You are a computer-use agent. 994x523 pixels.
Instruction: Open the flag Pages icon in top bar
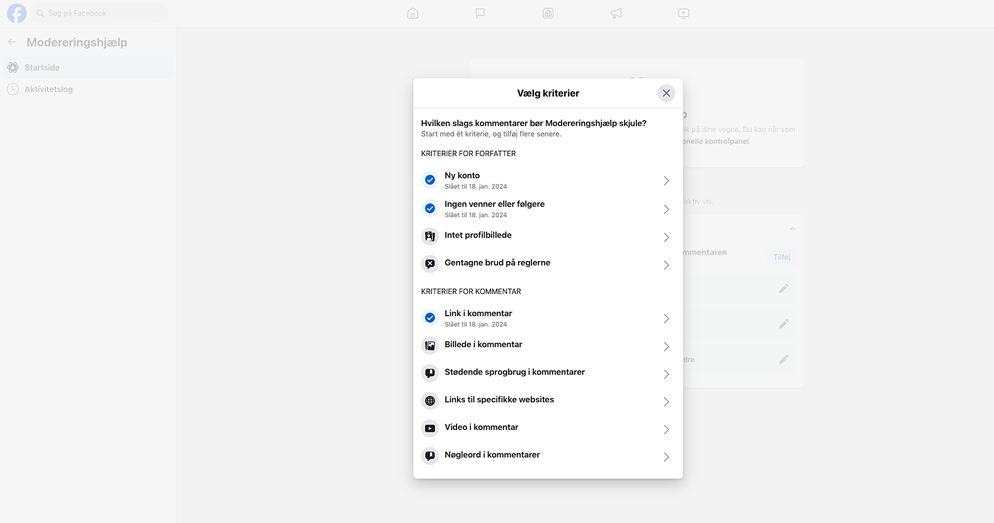(480, 13)
